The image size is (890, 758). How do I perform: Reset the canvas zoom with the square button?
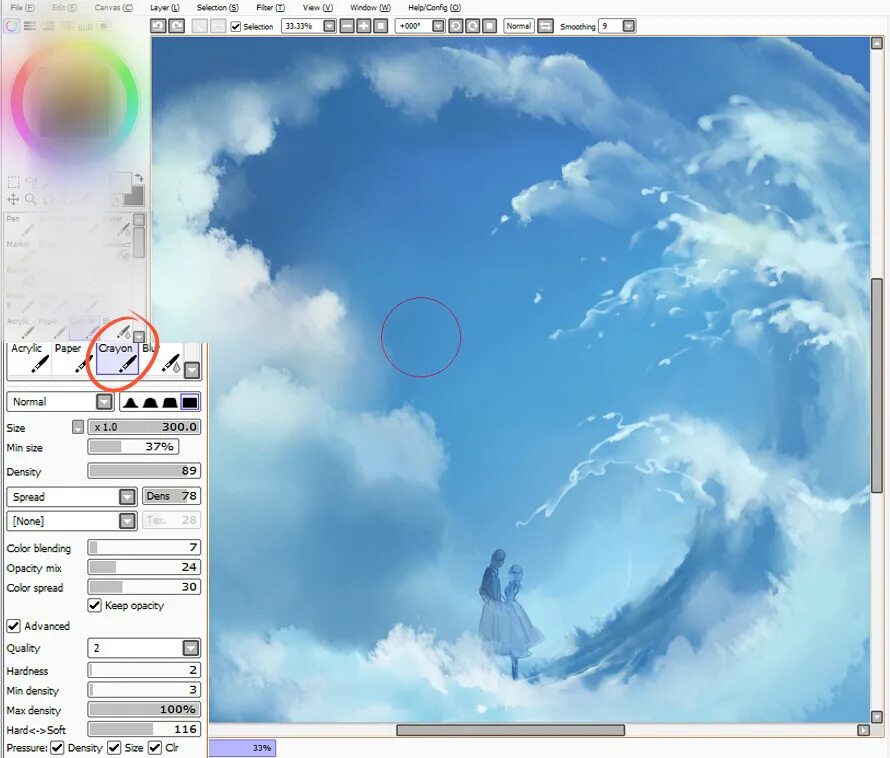381,26
